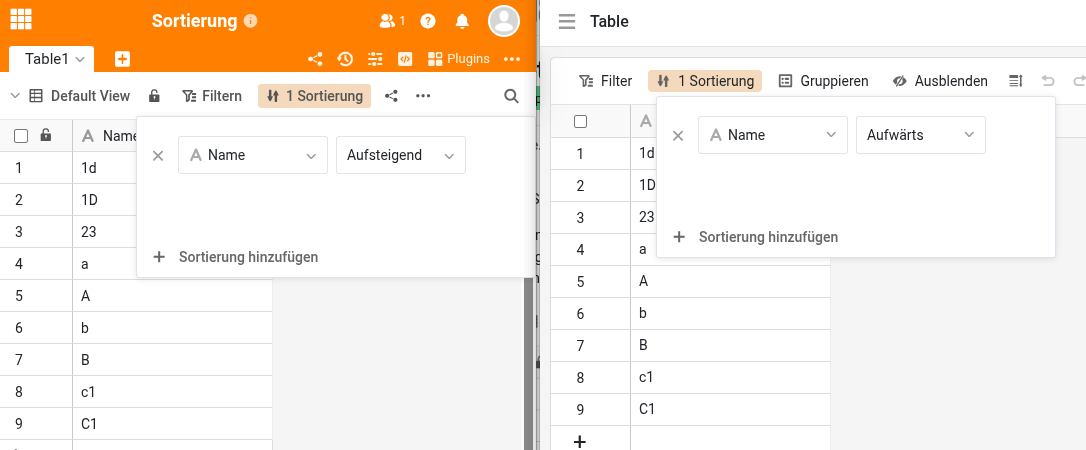Open the Aufwärts sort direction dropdown
This screenshot has width=1086, height=450.
tap(920, 135)
